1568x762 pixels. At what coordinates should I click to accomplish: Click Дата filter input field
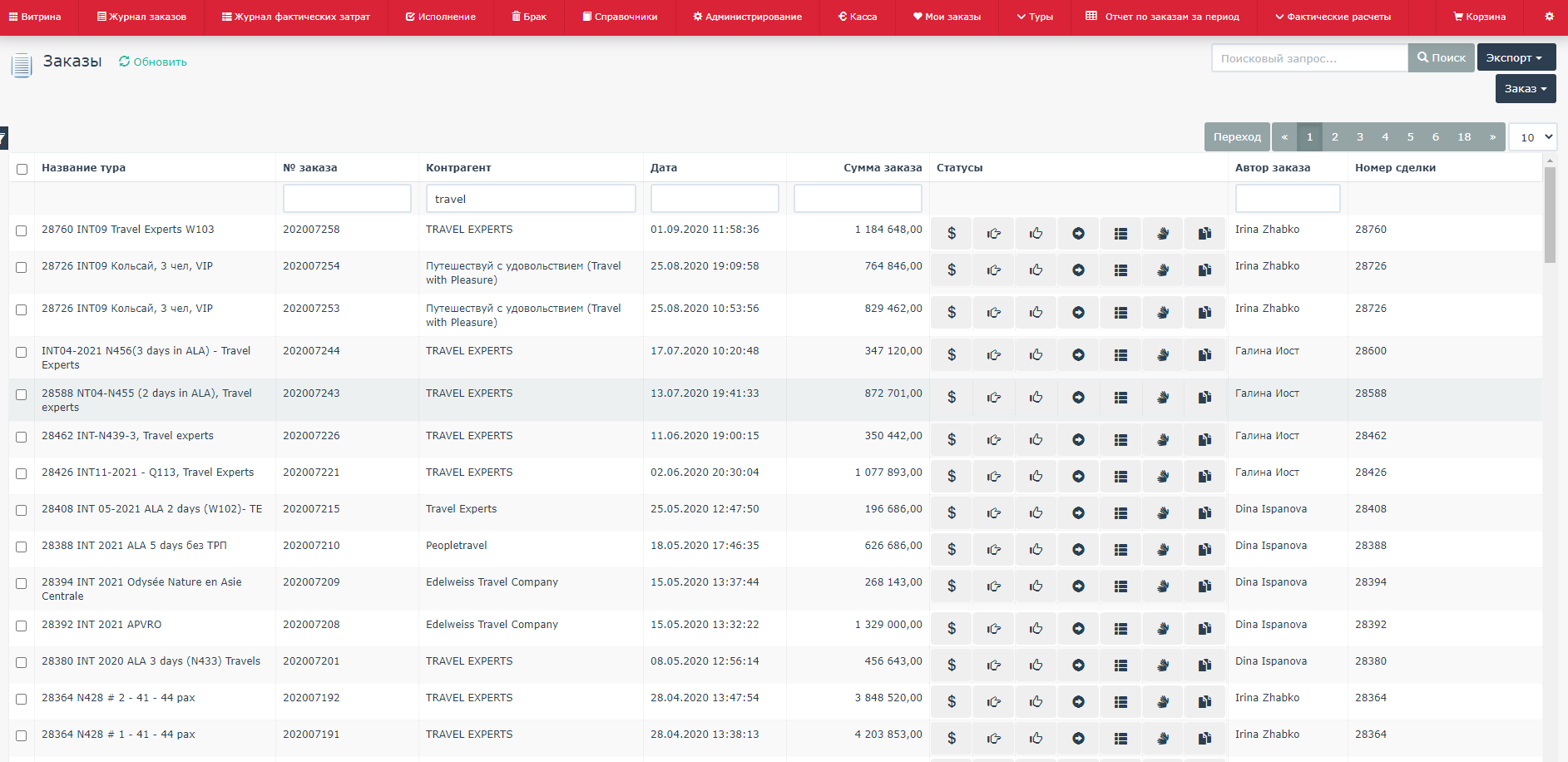[x=715, y=199]
